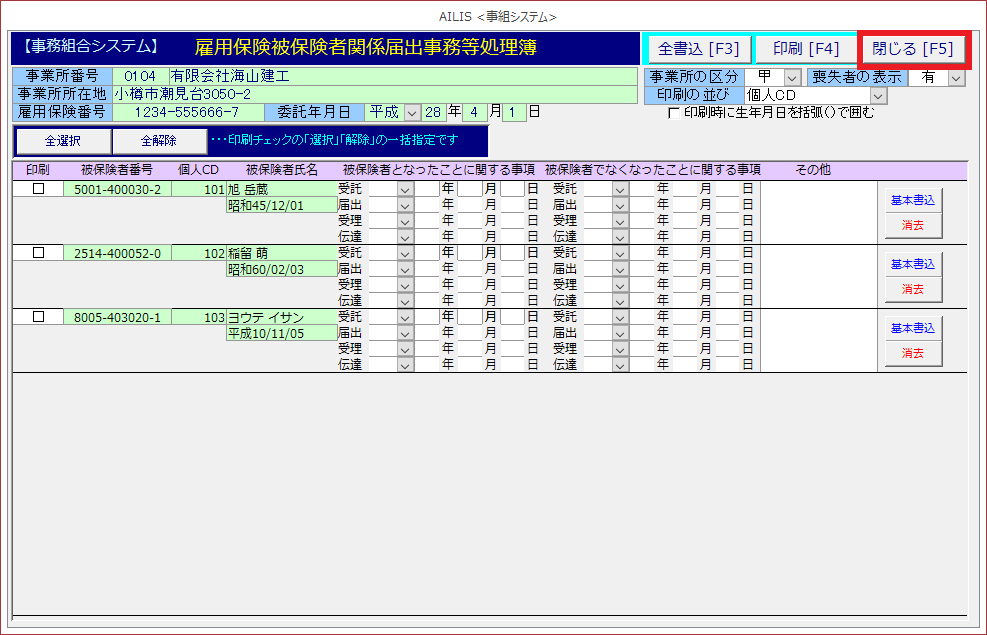987x635 pixels.
Task: Open the 委託年月日 era dropdown showing 平成
Action: (412, 112)
